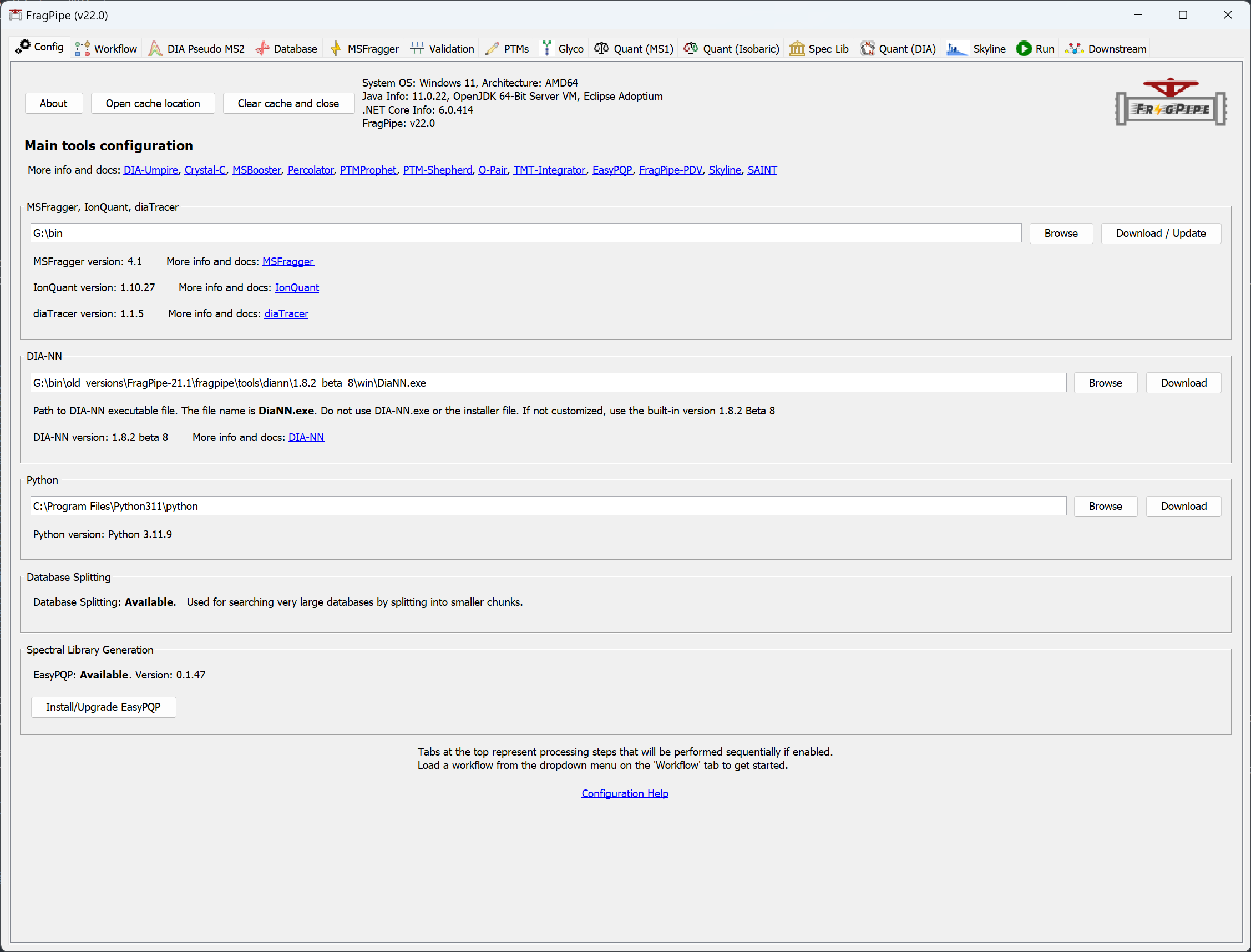
Task: Open the PTM-Shepherd docs link
Action: (437, 170)
